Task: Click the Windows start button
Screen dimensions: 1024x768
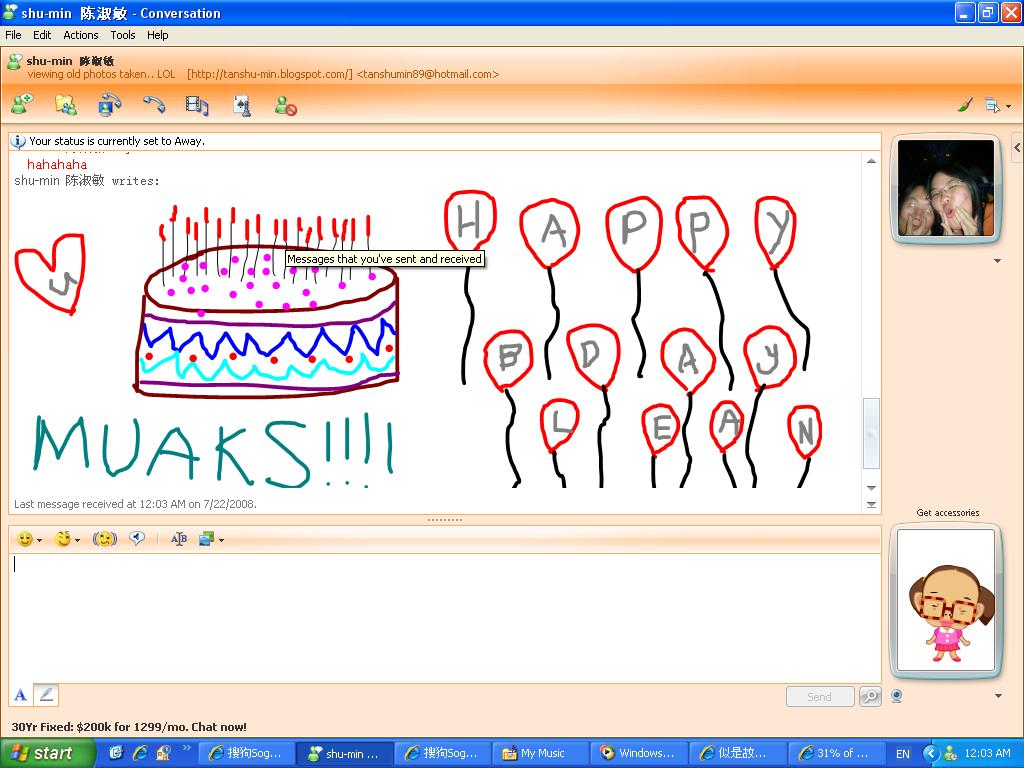Action: [x=46, y=753]
